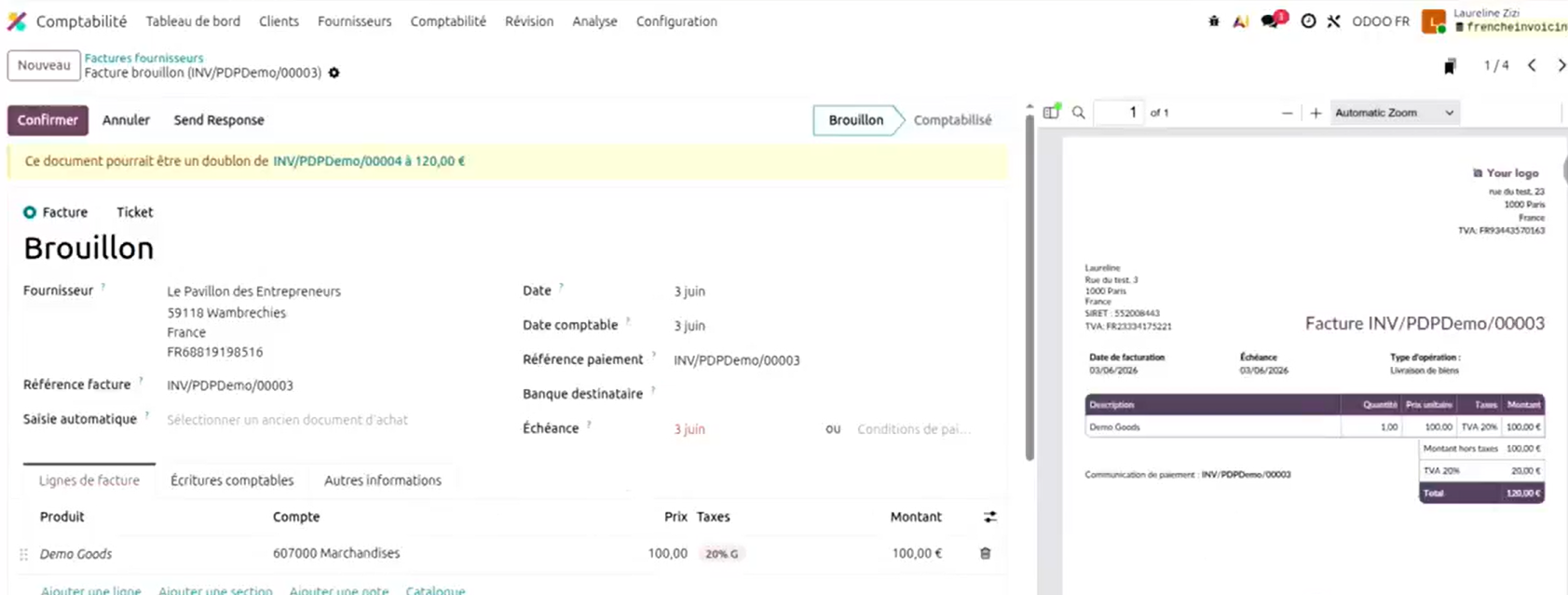Open the Factures fournisseurs breadcrumb link
Image resolution: width=1568 pixels, height=595 pixels.
click(x=143, y=58)
